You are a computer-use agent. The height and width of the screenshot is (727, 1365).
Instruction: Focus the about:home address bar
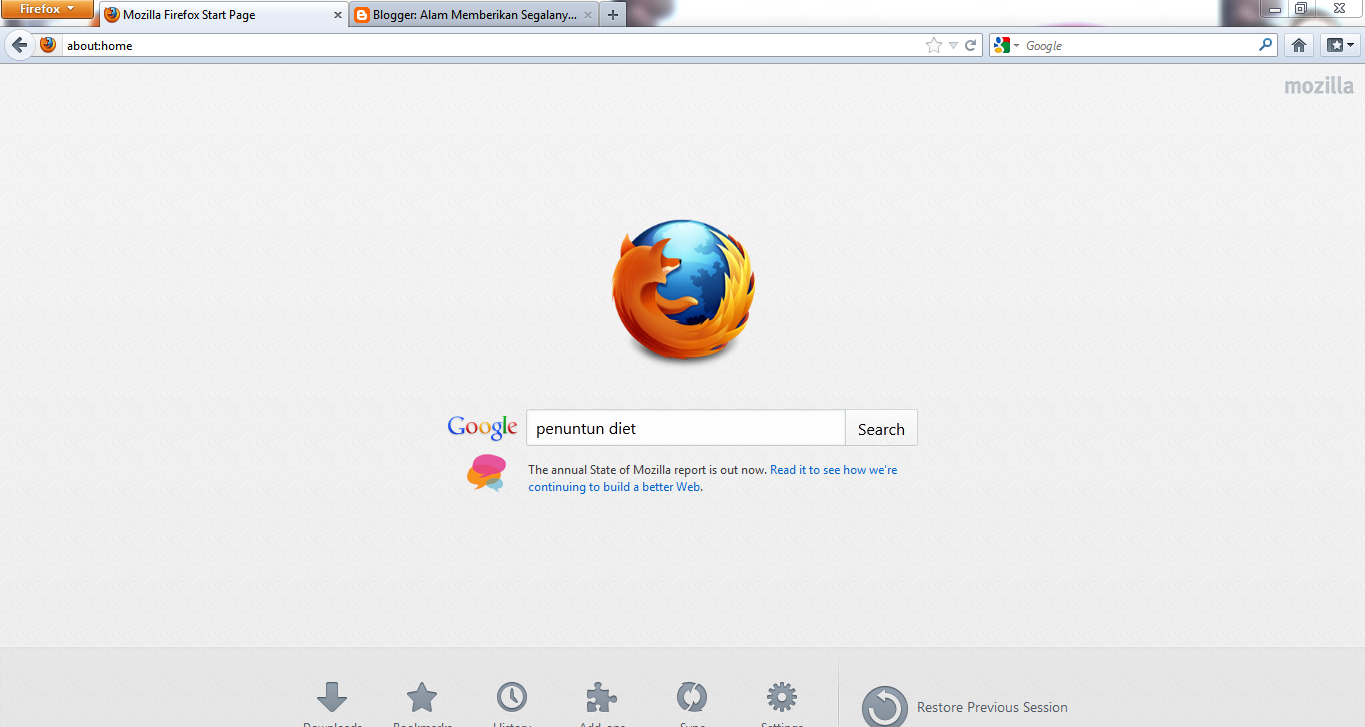pyautogui.click(x=492, y=45)
